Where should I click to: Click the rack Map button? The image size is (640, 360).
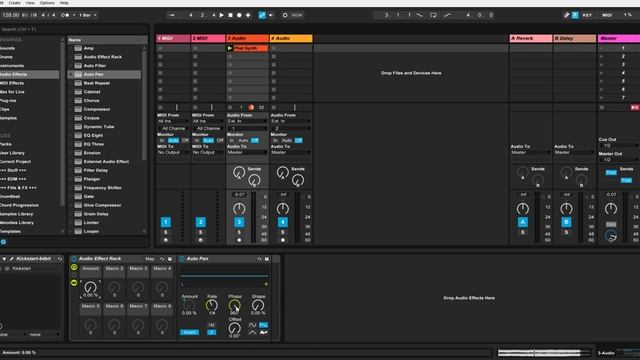pos(149,259)
